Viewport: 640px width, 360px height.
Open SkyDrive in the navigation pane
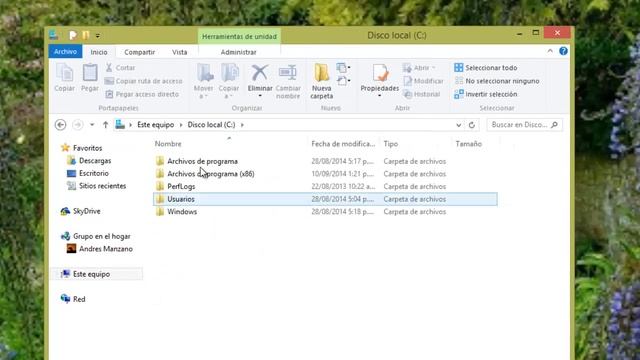[80, 211]
